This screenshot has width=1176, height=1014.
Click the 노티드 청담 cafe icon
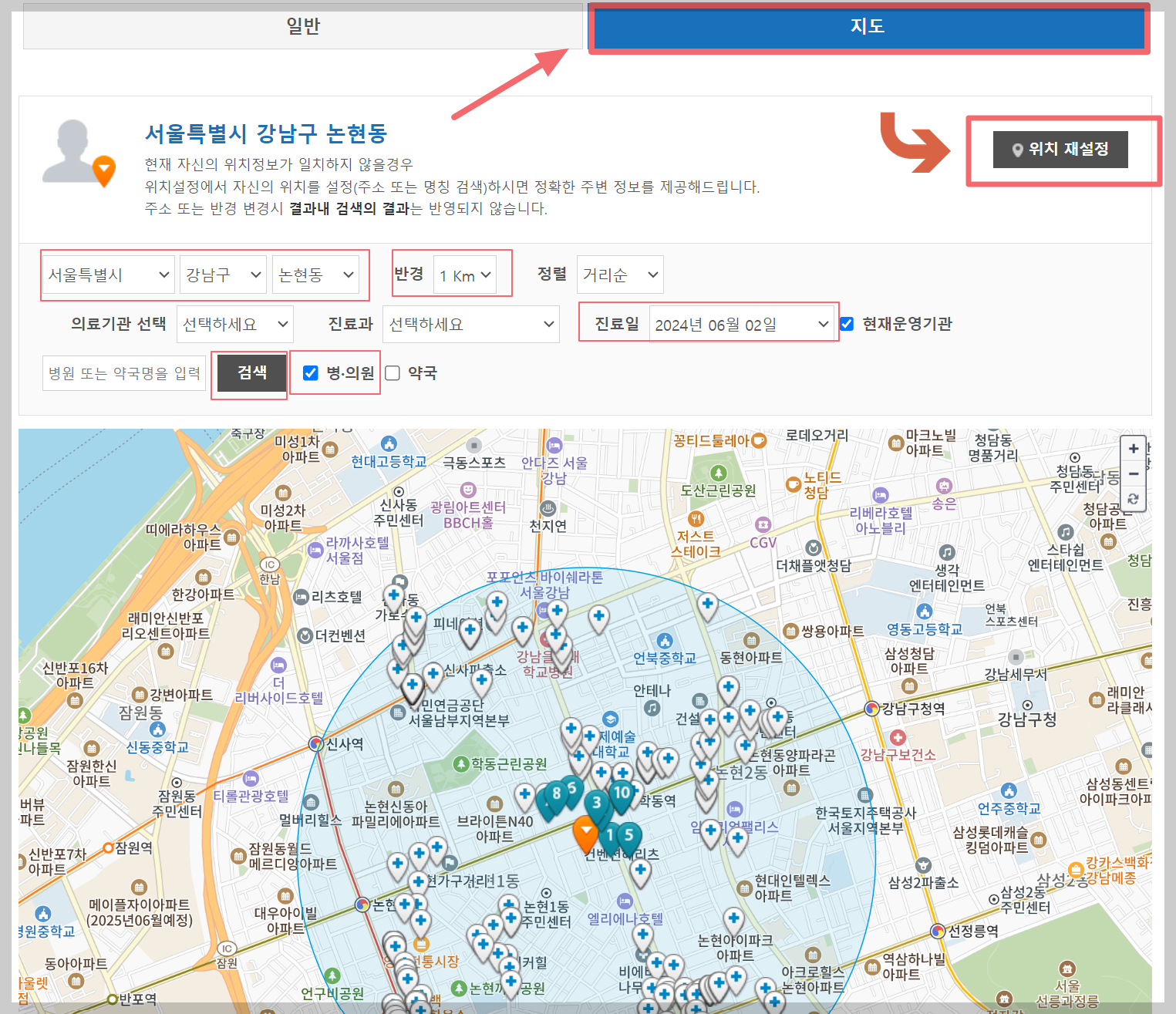(793, 484)
